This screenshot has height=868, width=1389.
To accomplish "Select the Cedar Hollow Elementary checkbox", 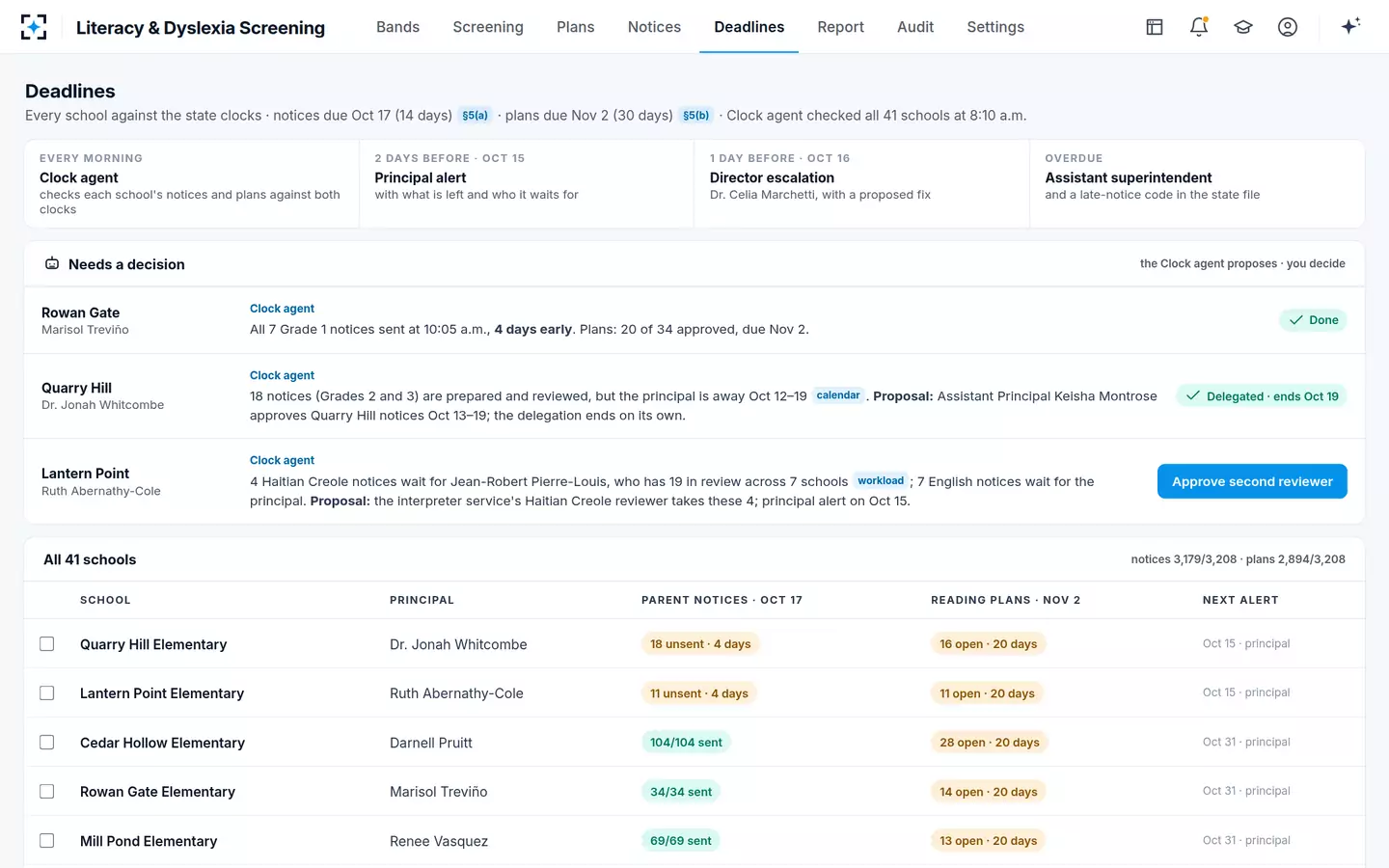I will coord(46,742).
